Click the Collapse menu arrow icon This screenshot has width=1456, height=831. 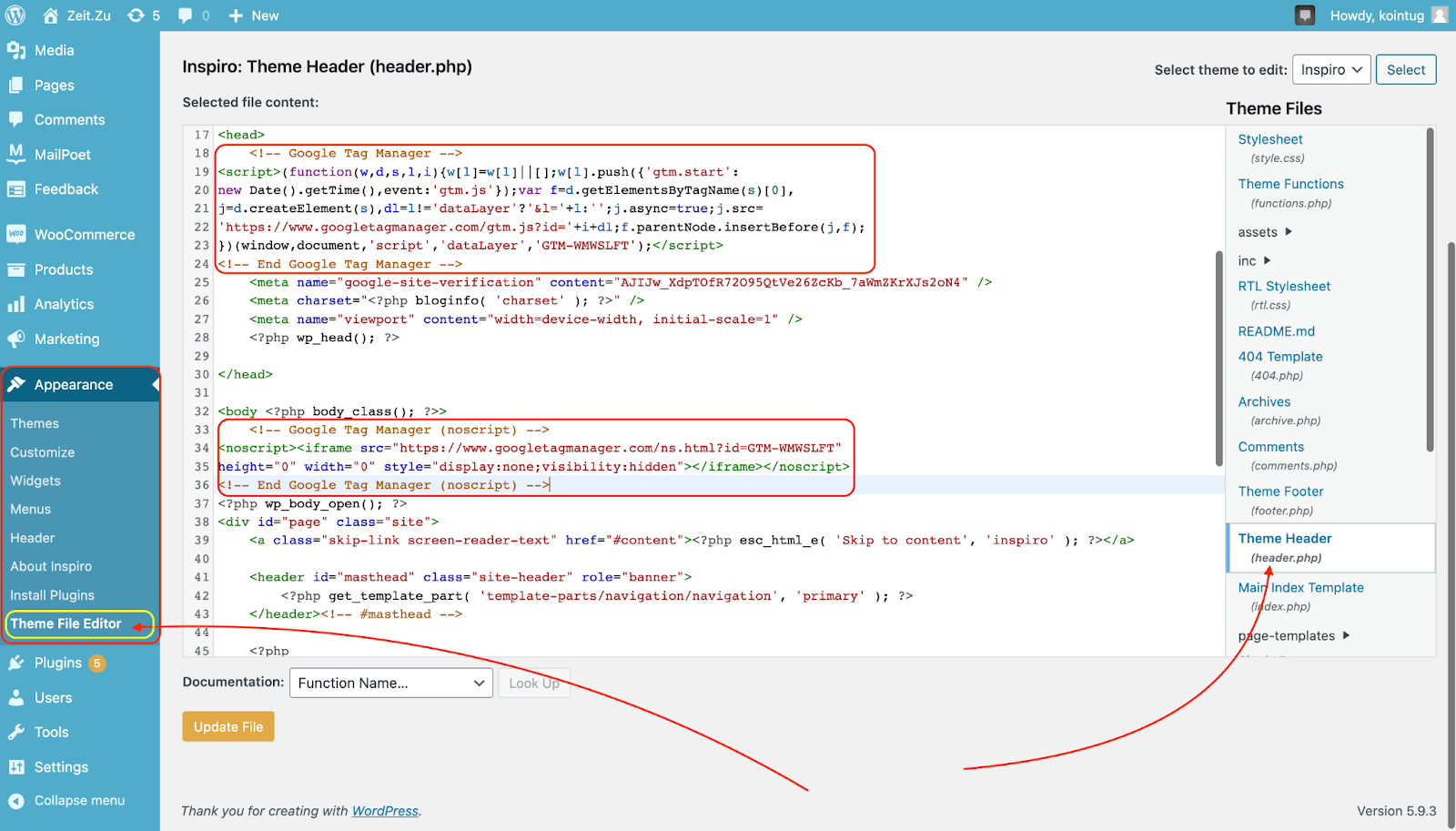coord(15,801)
